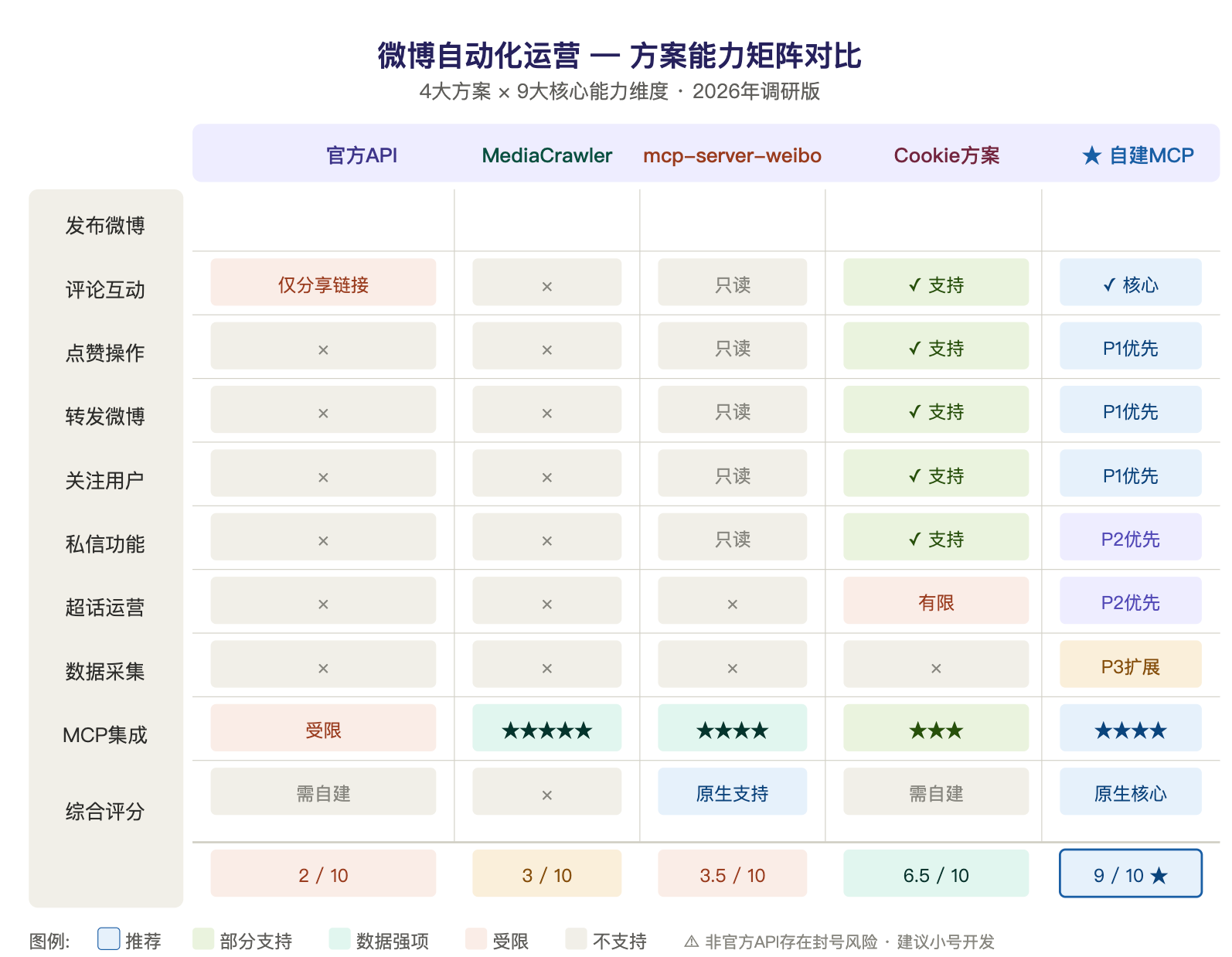
Task: Click the four-star rating under 自建MCP
Action: pyautogui.click(x=1131, y=730)
